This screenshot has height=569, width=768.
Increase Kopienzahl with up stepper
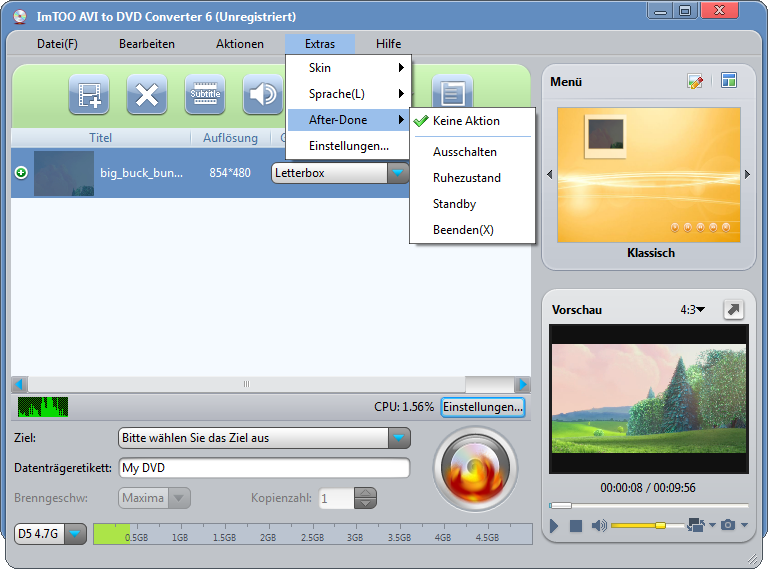[365, 493]
